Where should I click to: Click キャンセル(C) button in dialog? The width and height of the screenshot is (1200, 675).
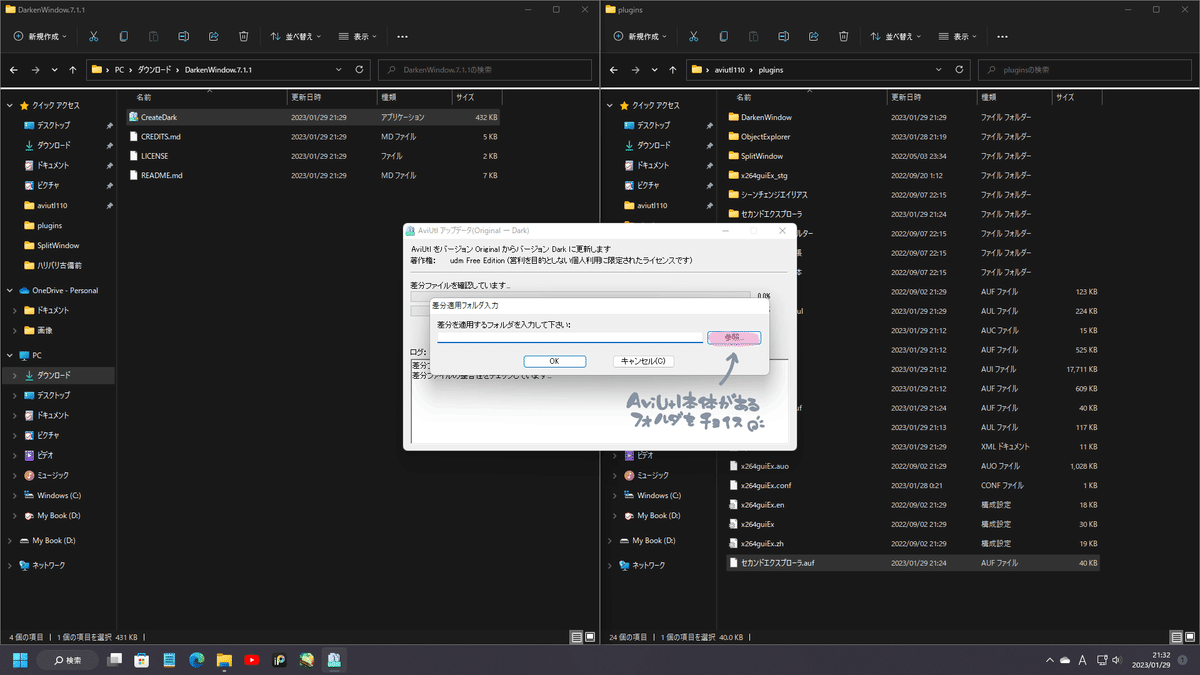pos(643,361)
